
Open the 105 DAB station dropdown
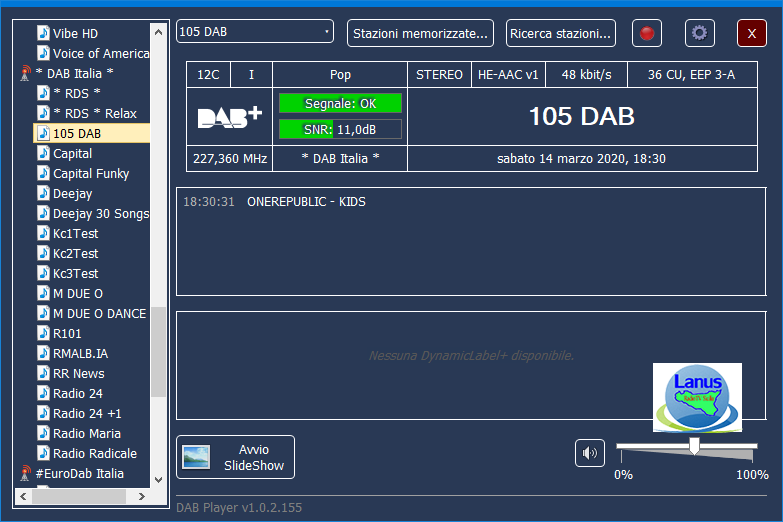(x=255, y=31)
